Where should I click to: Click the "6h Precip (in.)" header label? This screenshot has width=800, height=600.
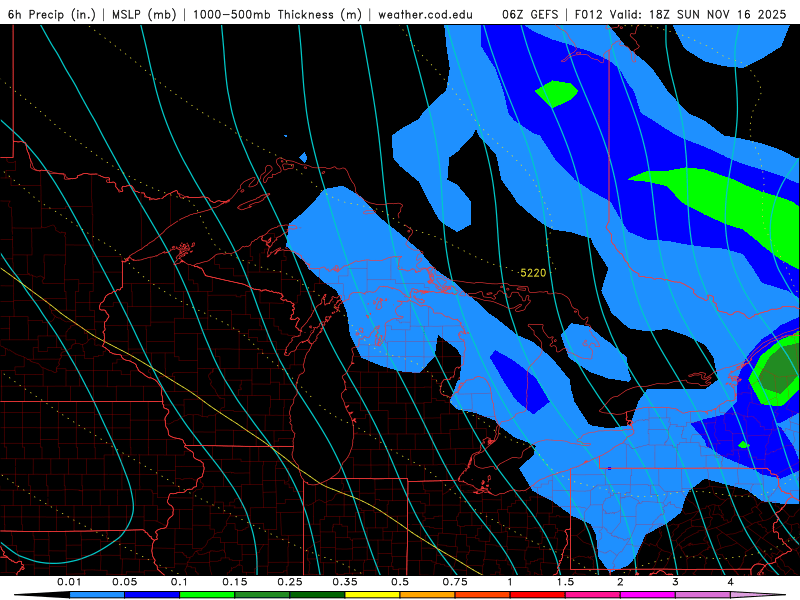pos(52,14)
